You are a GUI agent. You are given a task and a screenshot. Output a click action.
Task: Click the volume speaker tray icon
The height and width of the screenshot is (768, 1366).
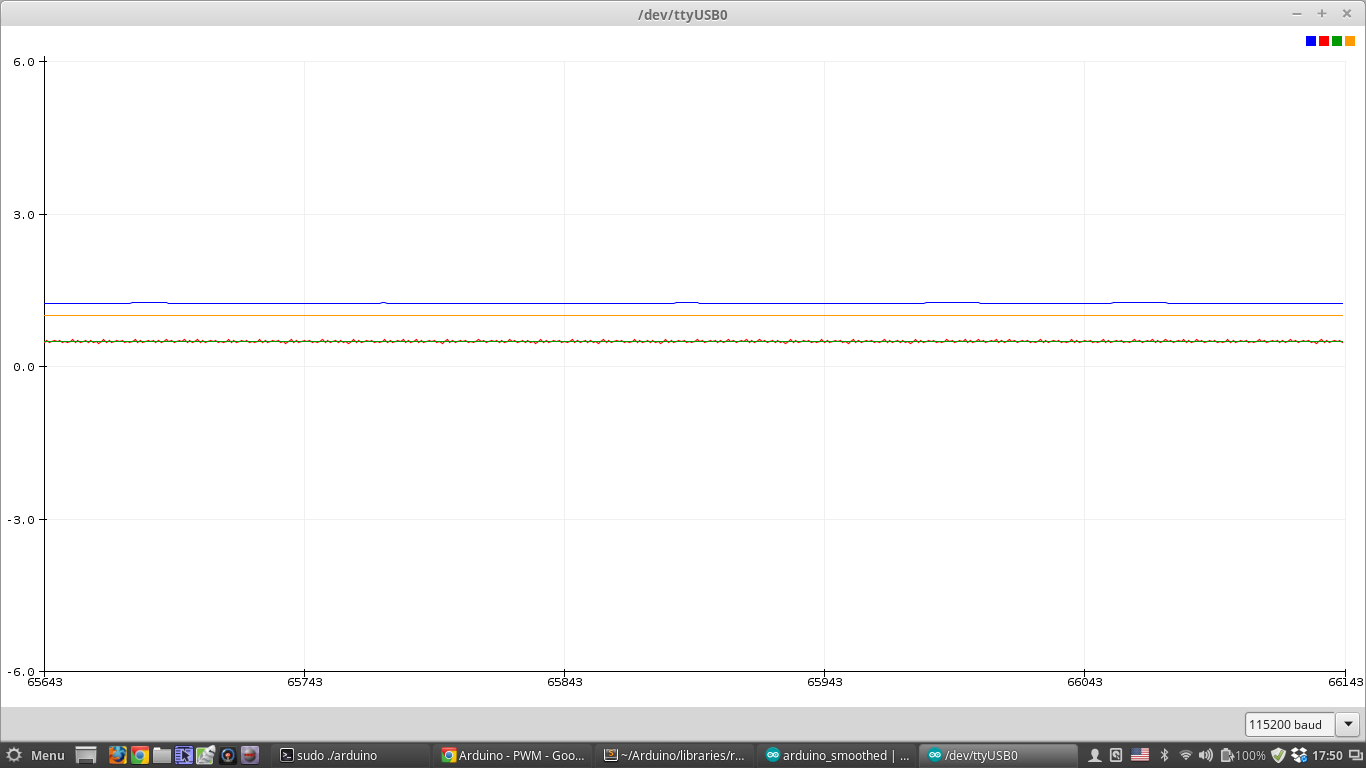pos(1206,755)
